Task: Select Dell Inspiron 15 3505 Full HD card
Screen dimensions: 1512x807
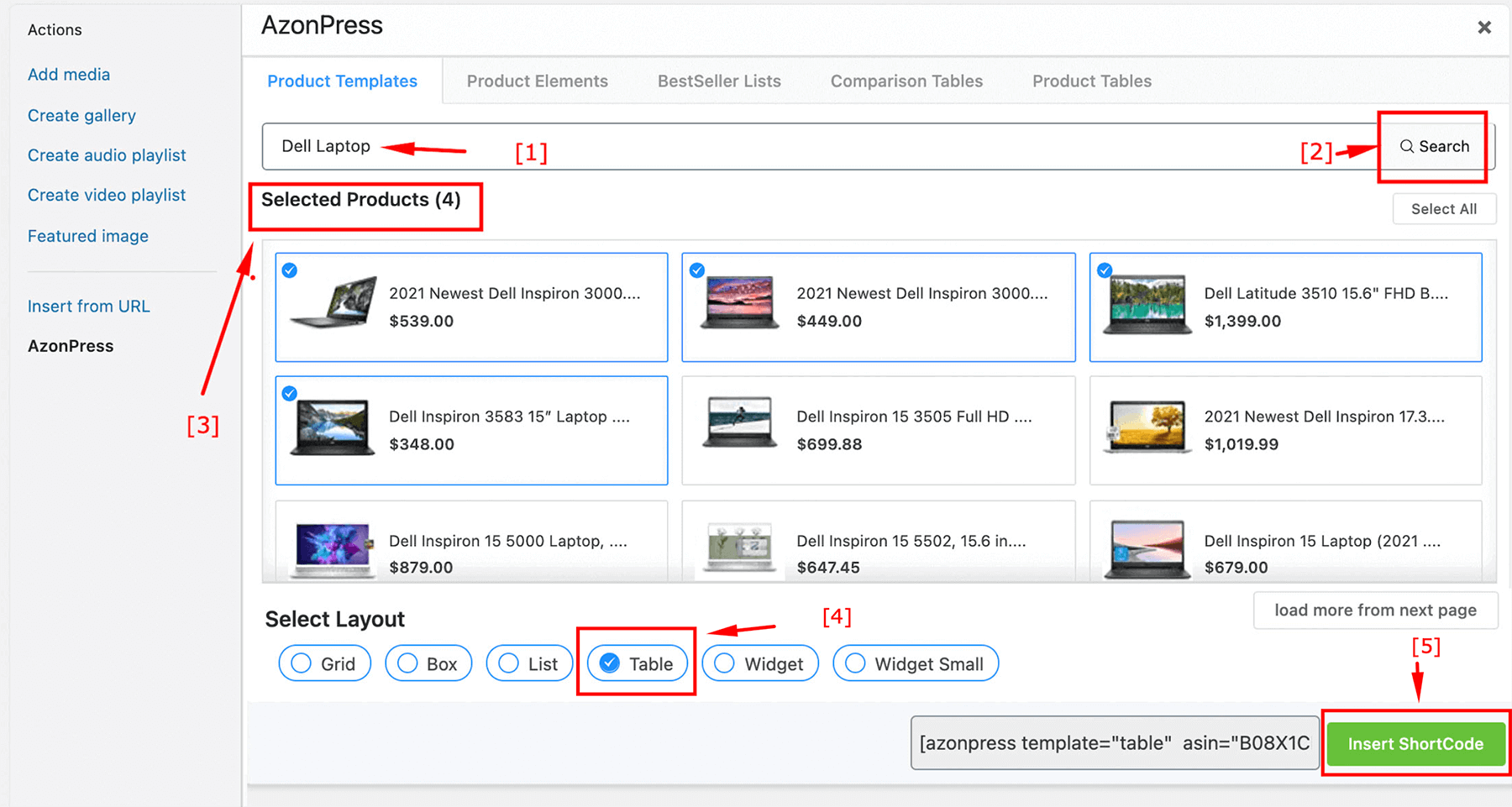Action: coord(879,430)
